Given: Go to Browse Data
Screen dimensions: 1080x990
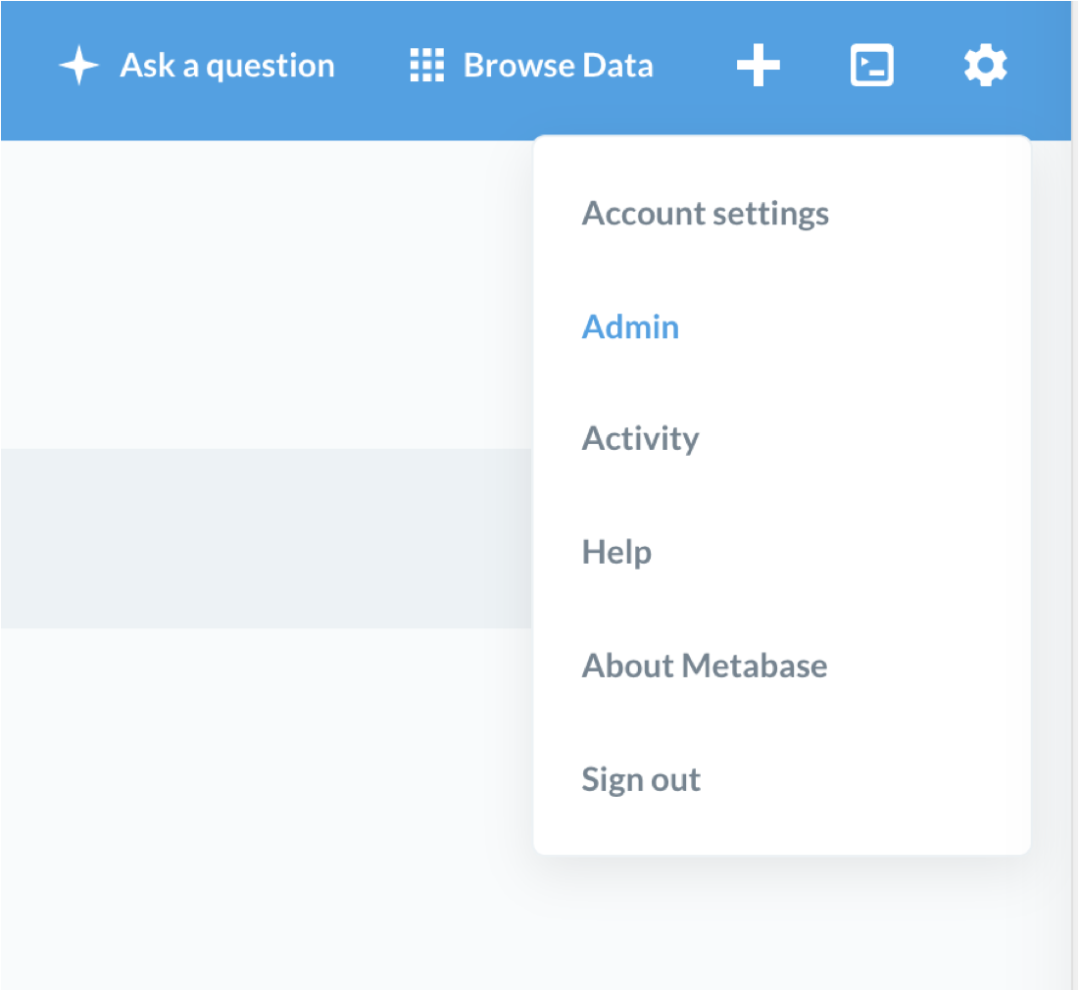Looking at the screenshot, I should coord(557,67).
